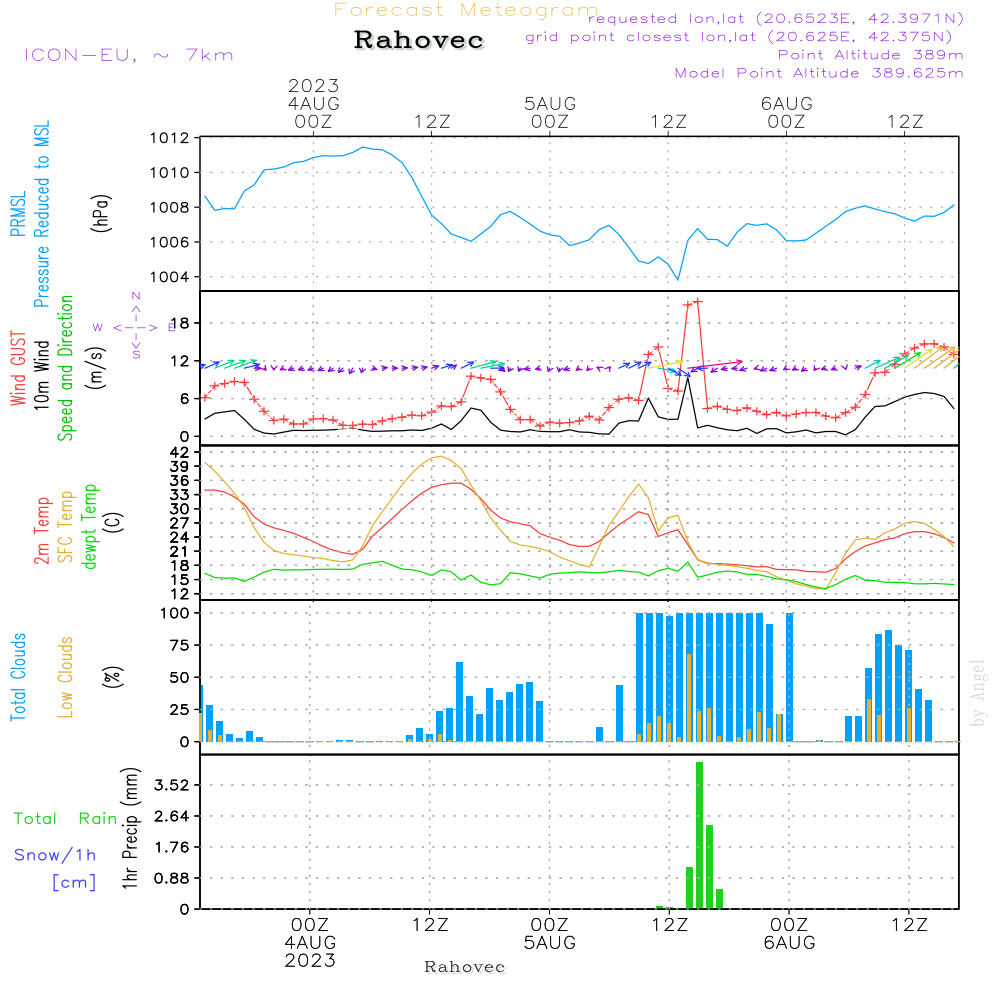Click 'Pressure Reduced to MSL' label

tap(41, 214)
